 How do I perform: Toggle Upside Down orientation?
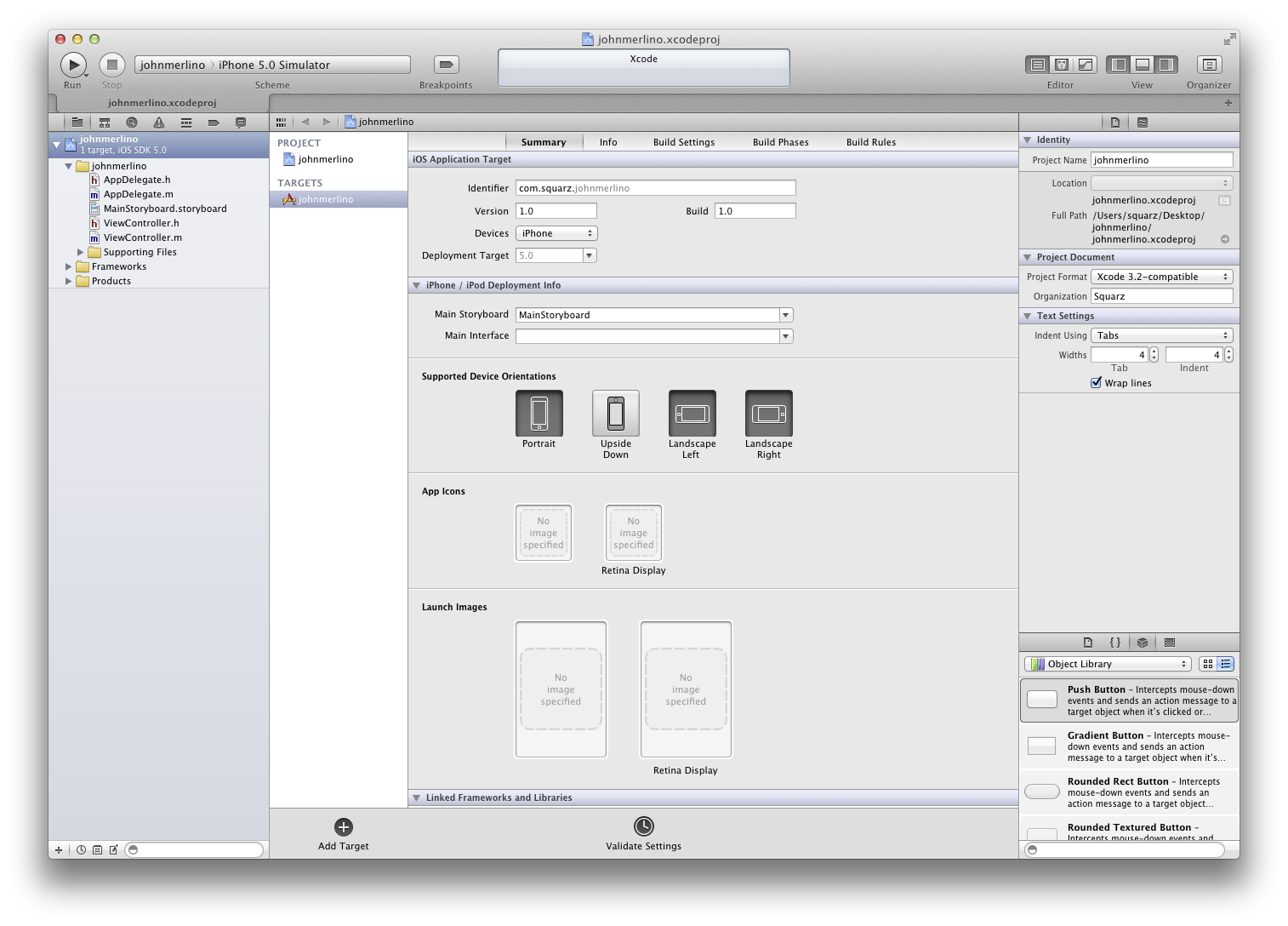point(616,414)
